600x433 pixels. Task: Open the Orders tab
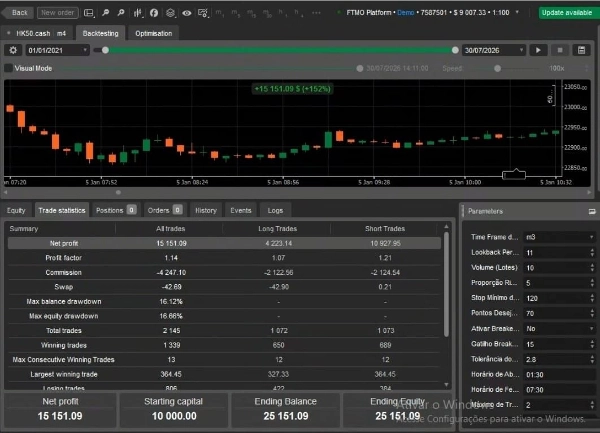tap(165, 210)
